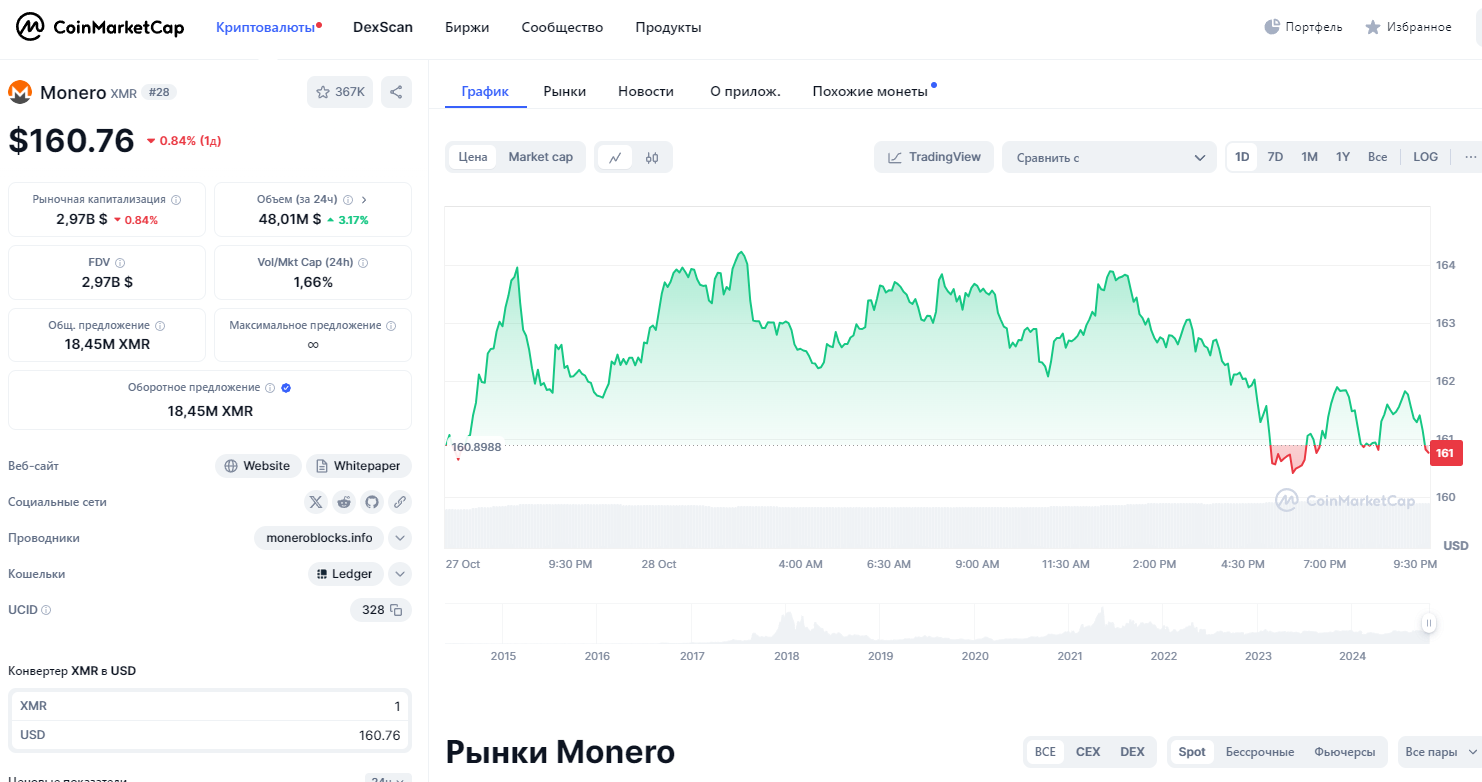Open the DexScan menu item
Screen dimensions: 1482x782
coord(383,27)
